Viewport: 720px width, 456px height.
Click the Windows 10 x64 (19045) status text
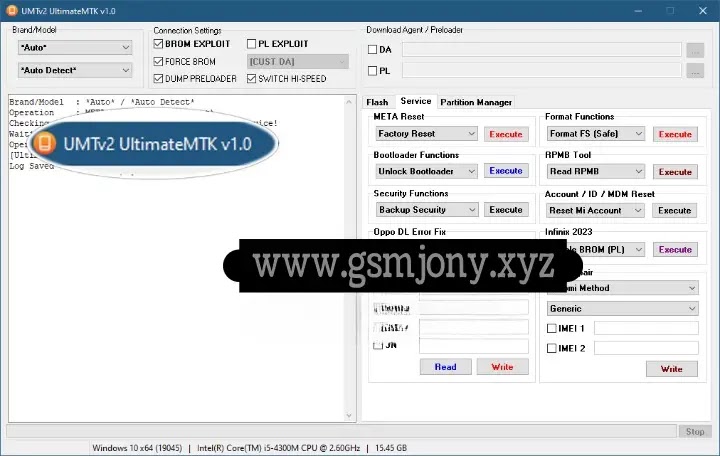pos(137,448)
